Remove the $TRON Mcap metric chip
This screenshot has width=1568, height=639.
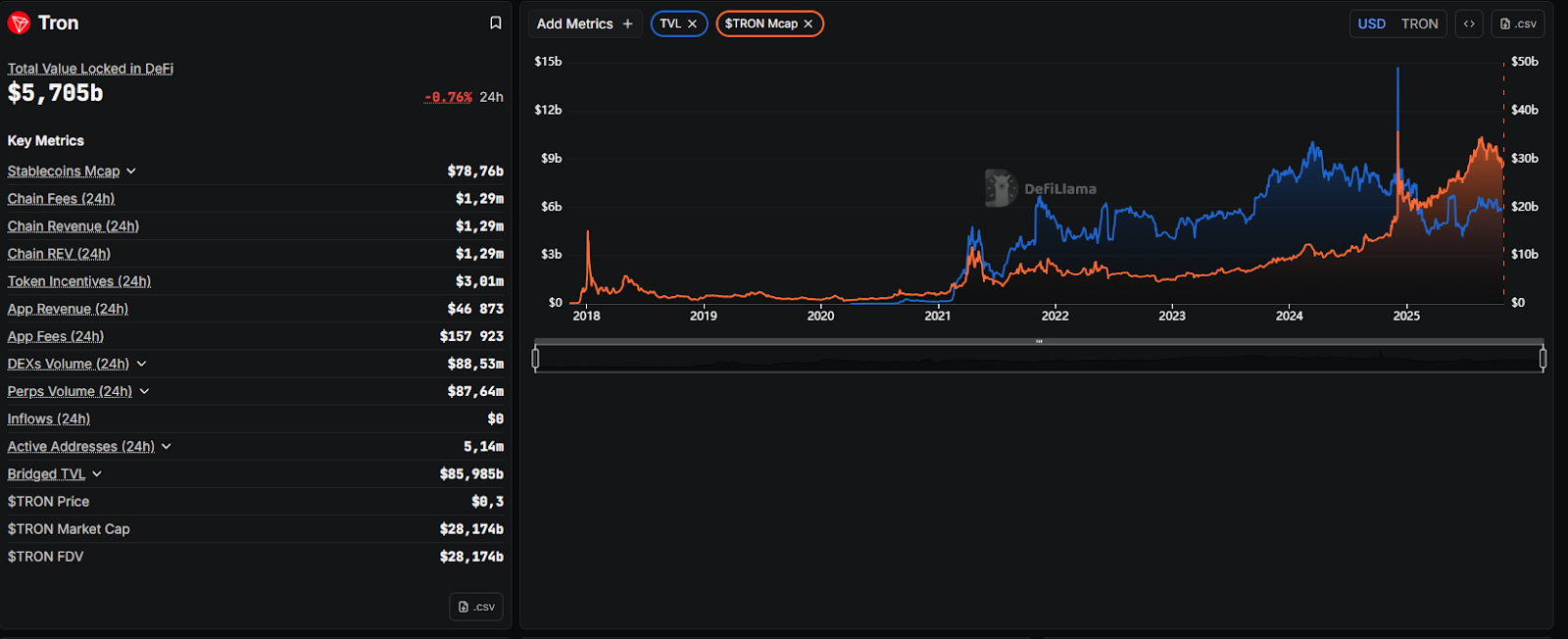pos(808,24)
